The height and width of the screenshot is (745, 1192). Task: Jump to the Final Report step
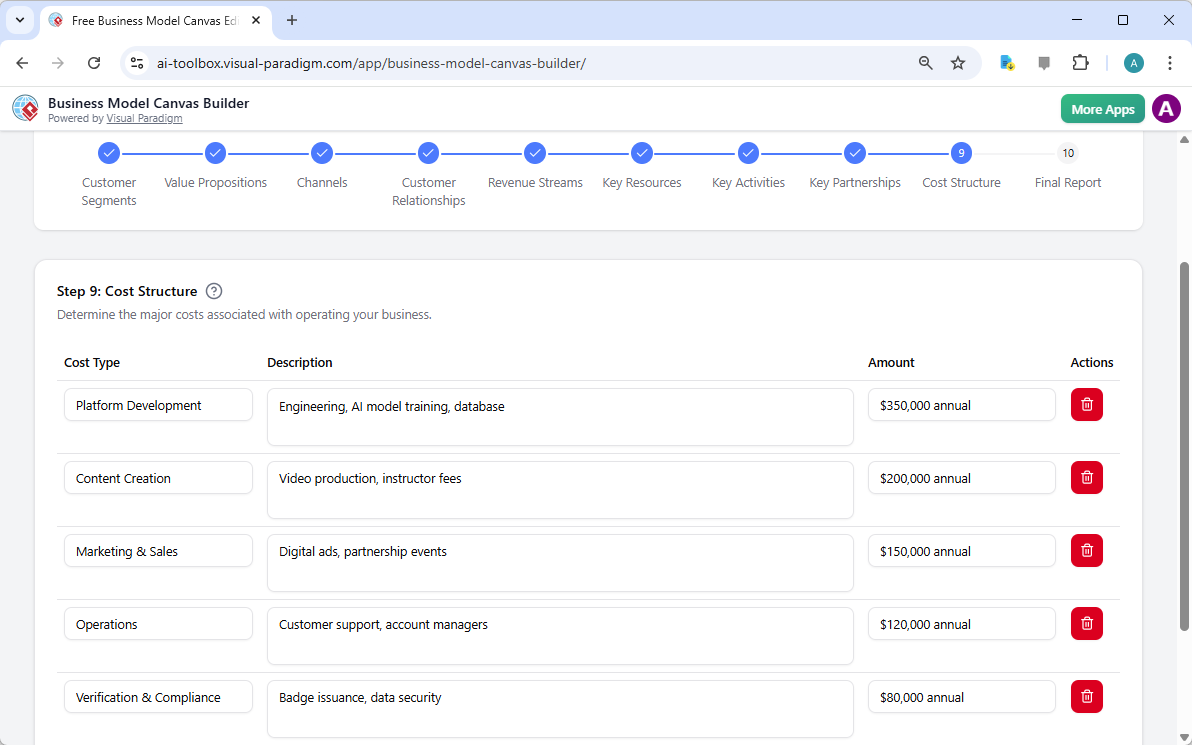pyautogui.click(x=1068, y=153)
